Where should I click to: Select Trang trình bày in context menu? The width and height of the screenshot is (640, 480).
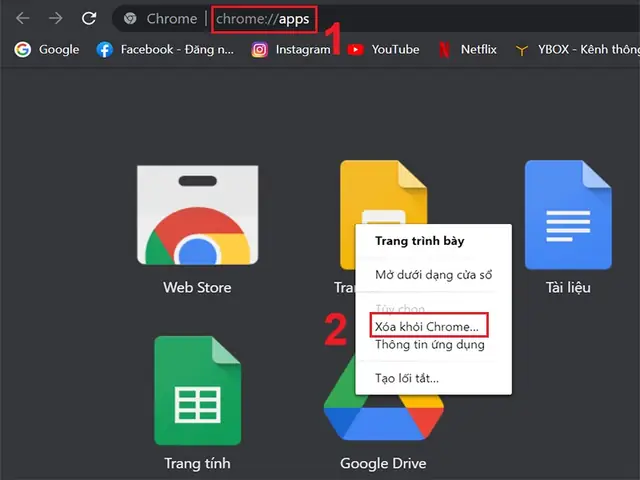[x=420, y=241]
